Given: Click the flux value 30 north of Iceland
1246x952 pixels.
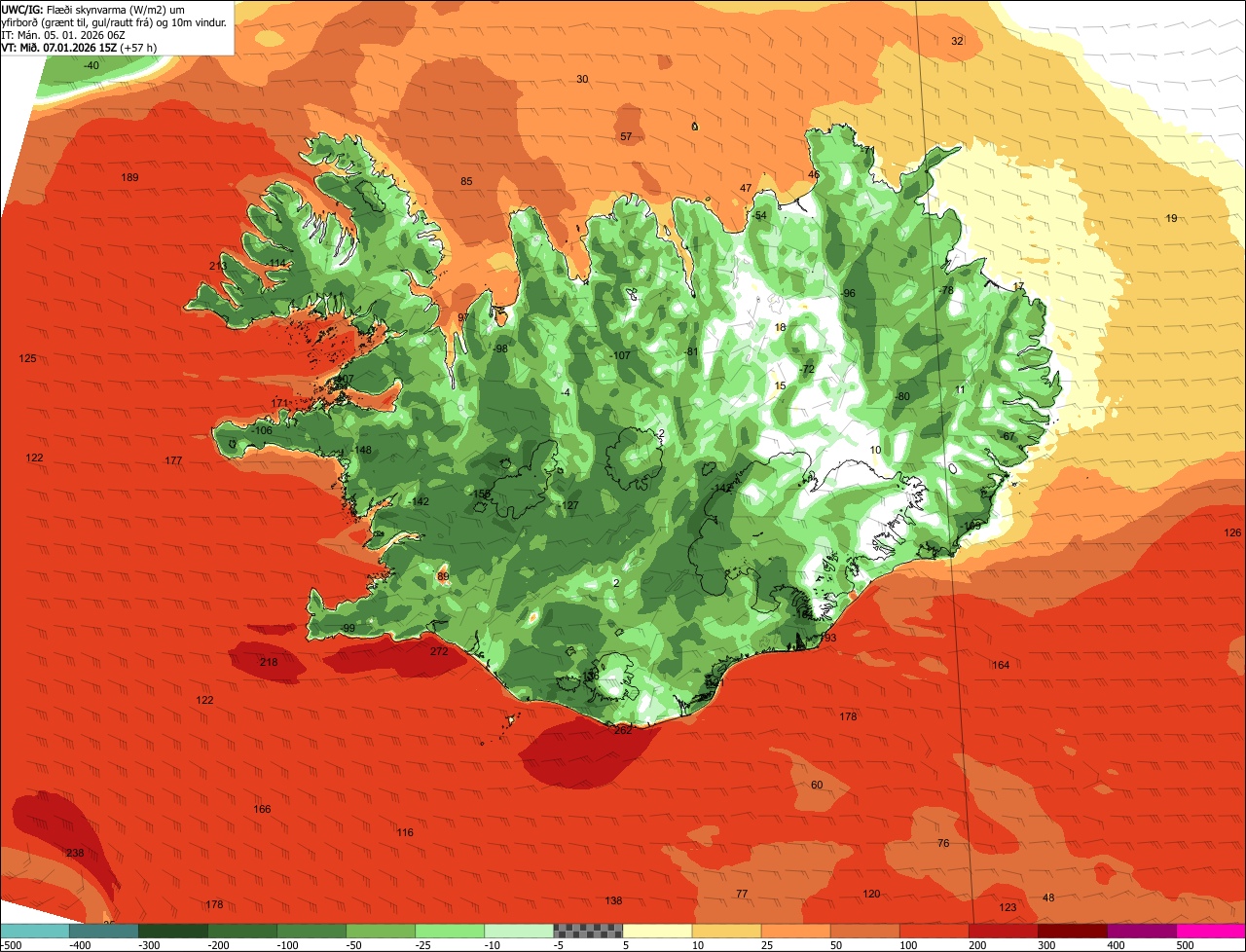Looking at the screenshot, I should coord(582,79).
